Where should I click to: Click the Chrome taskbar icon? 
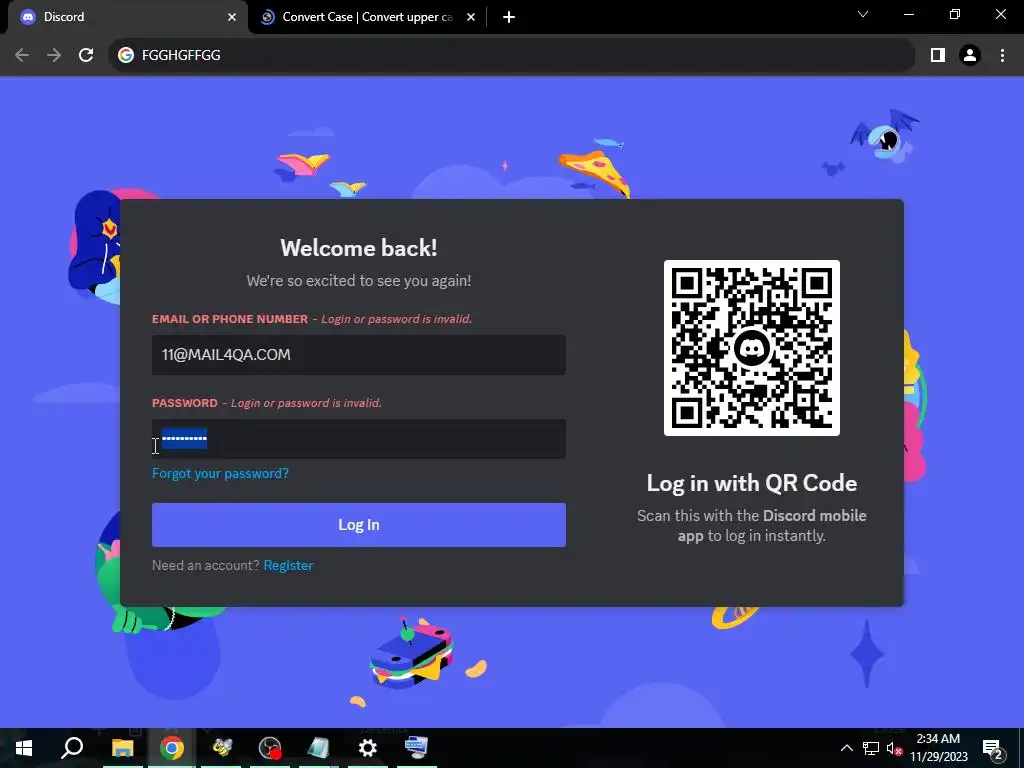(x=172, y=748)
